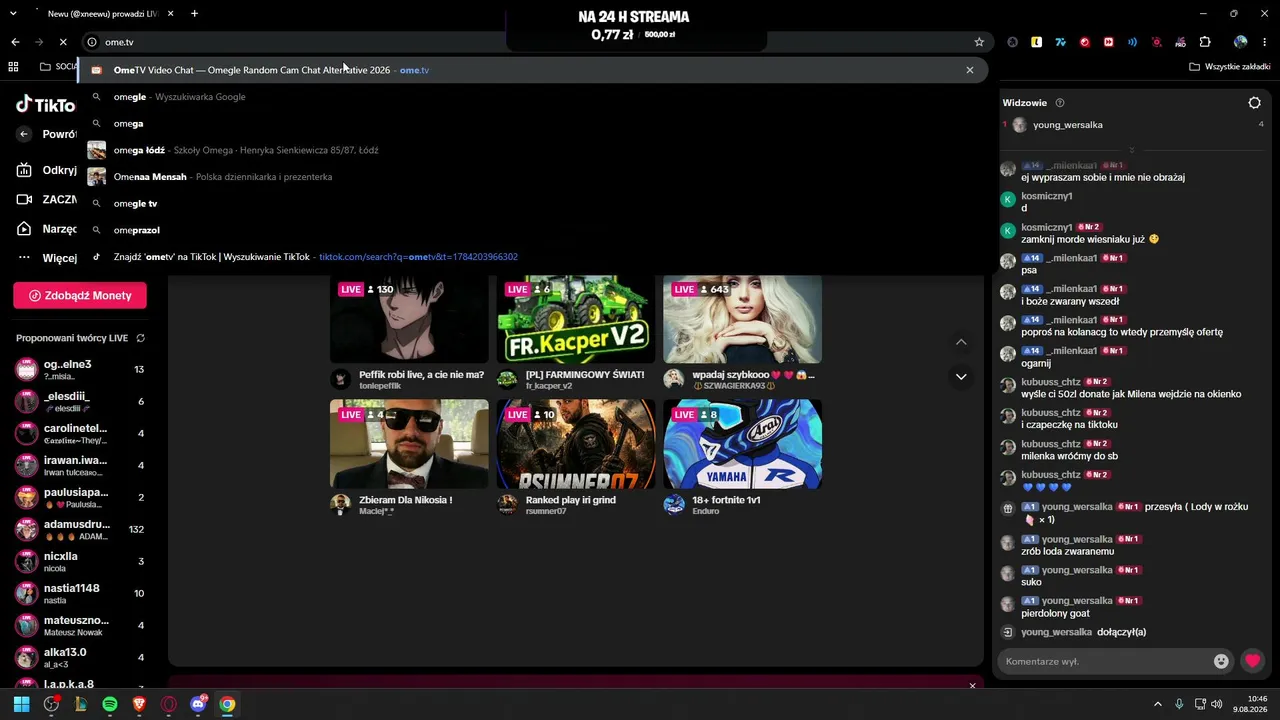Open Spotify from the taskbar

tap(110, 704)
